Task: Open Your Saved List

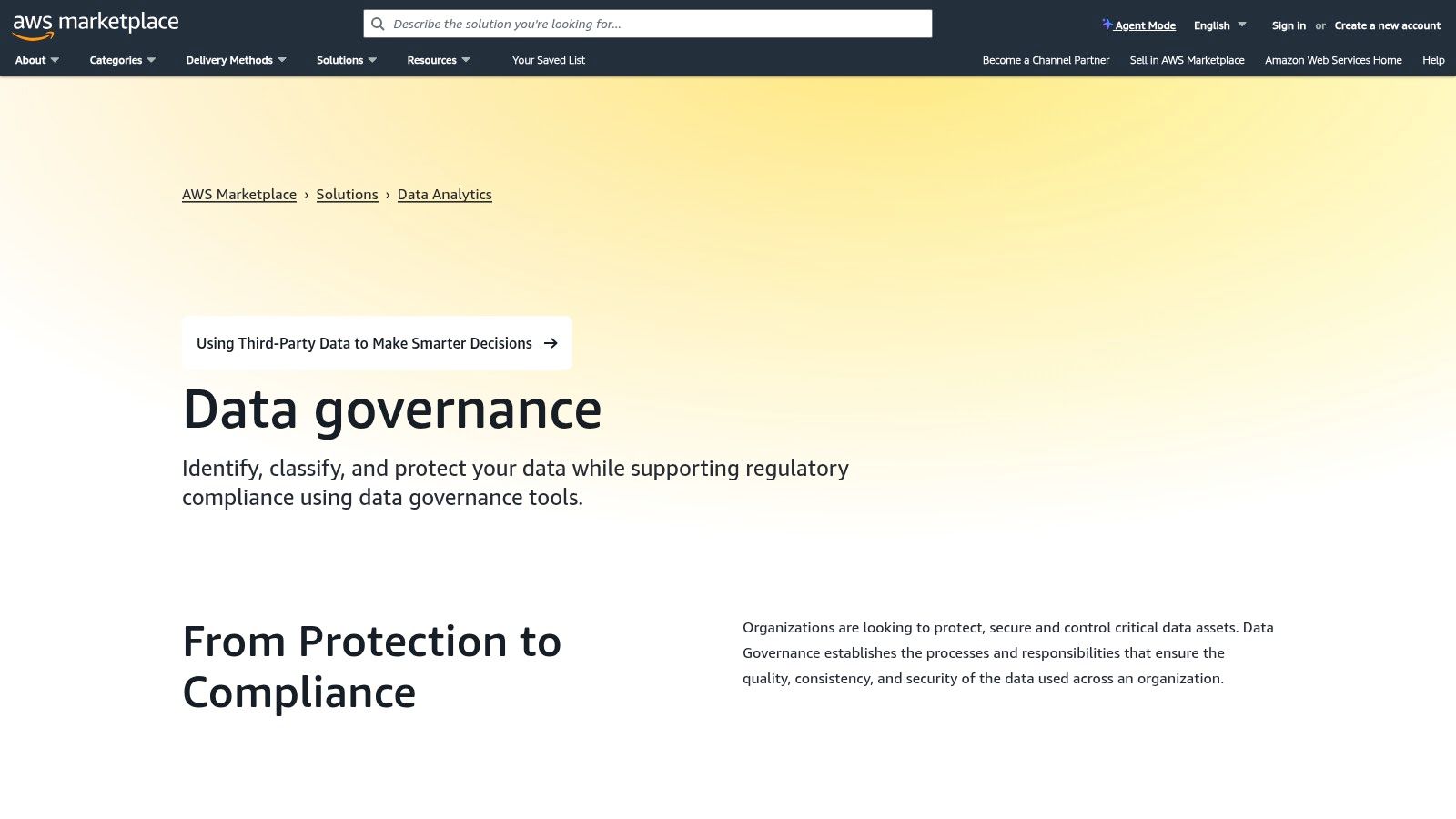Action: (548, 60)
